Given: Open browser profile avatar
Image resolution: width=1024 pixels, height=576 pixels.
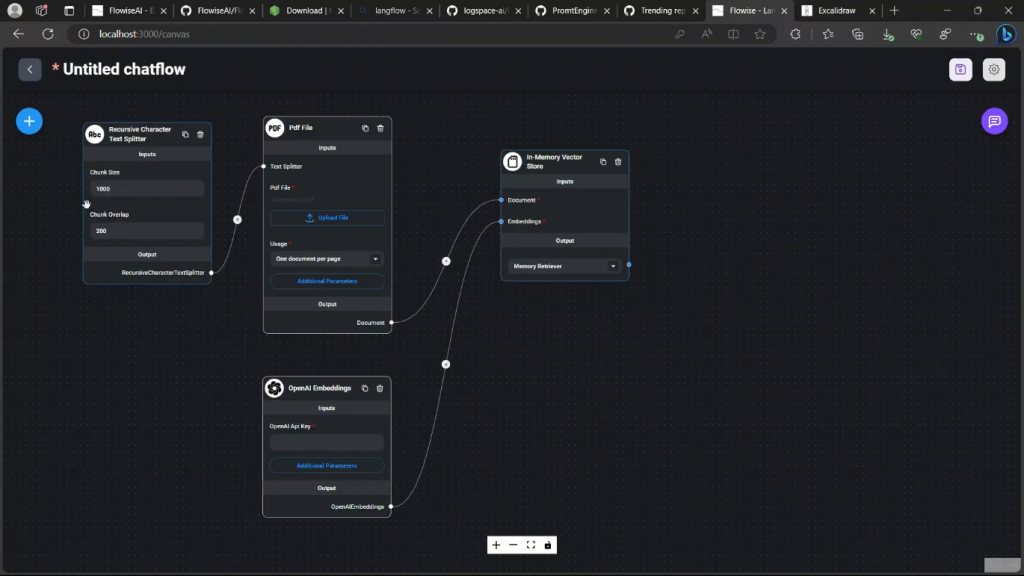Looking at the screenshot, I should tap(14, 10).
